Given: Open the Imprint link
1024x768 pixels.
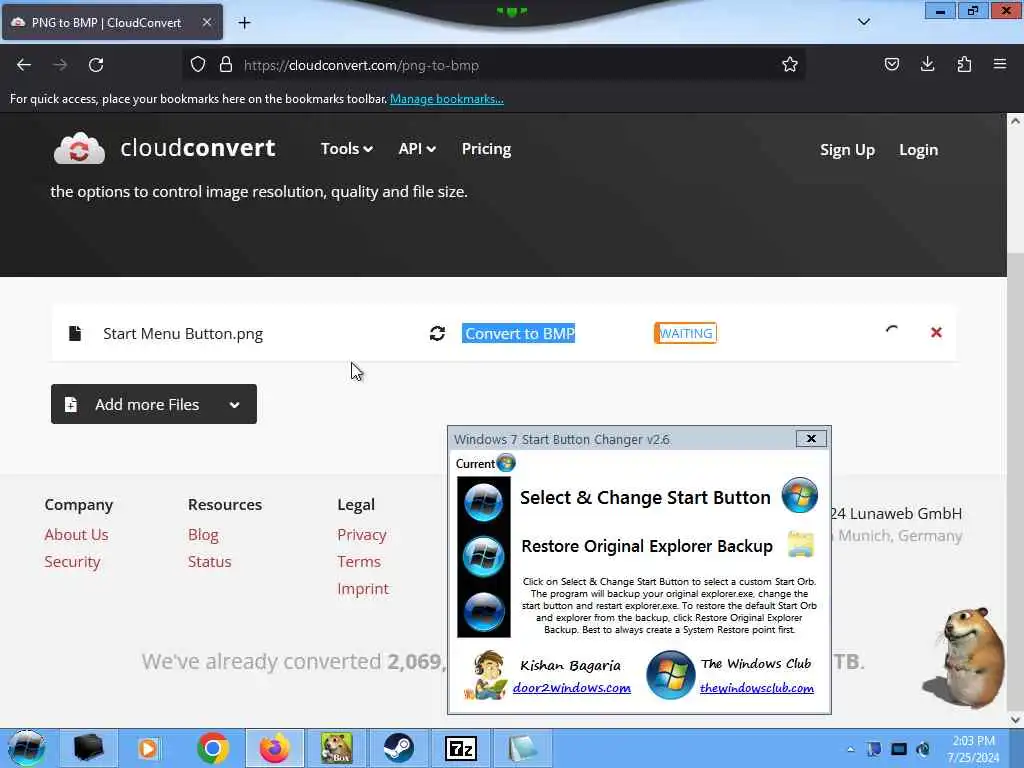Looking at the screenshot, I should [x=363, y=588].
